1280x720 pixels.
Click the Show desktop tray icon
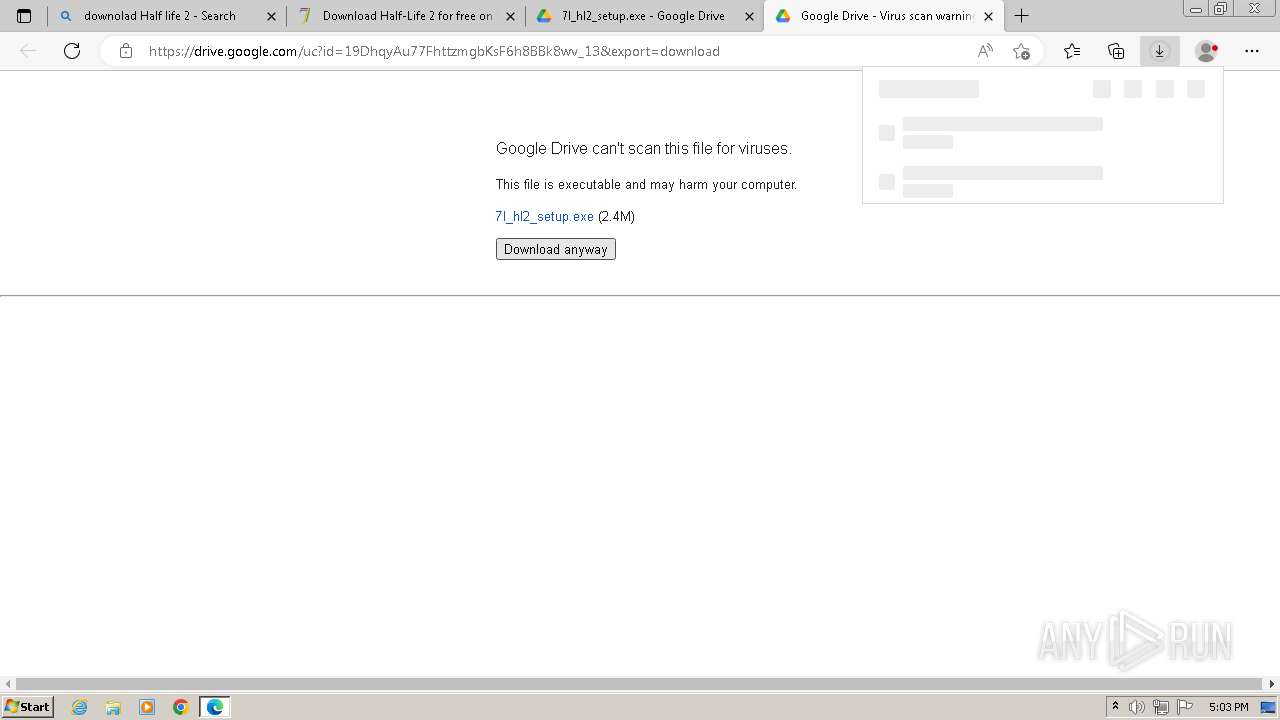pyautogui.click(x=1268, y=707)
